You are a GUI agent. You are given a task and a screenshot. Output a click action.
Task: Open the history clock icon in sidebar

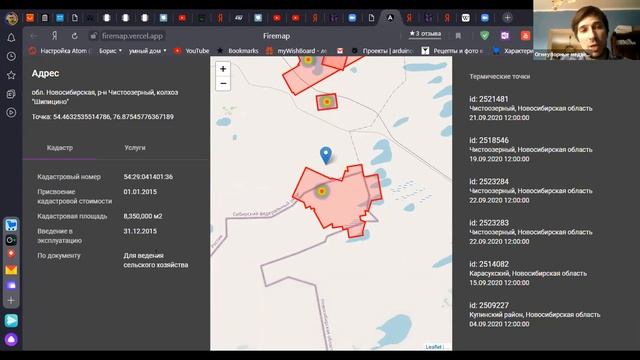tap(11, 56)
